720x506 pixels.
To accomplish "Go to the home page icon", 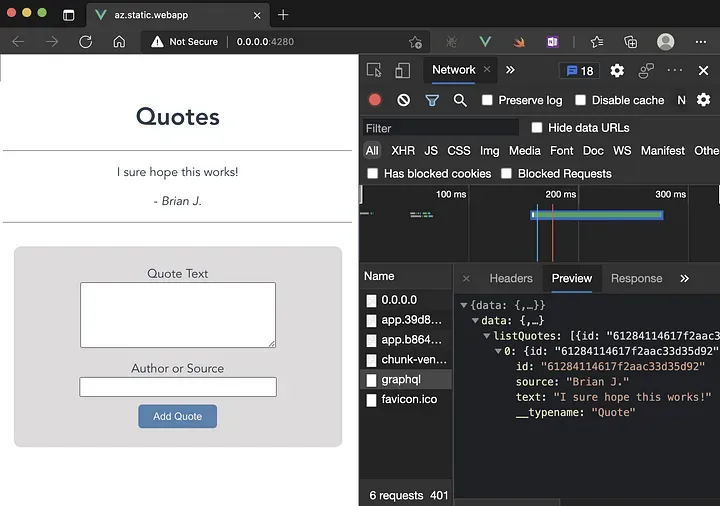I will 119,42.
